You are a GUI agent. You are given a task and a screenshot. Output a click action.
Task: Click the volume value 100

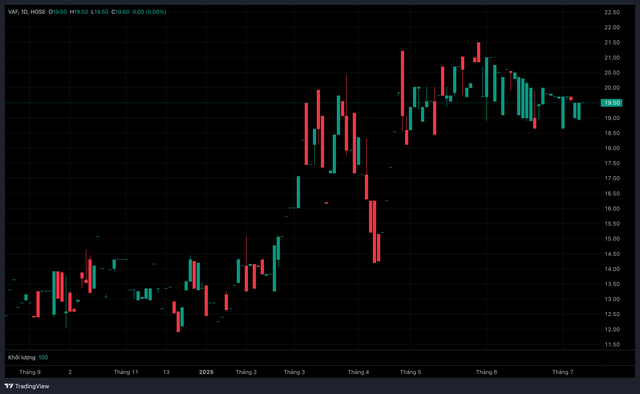coord(43,357)
